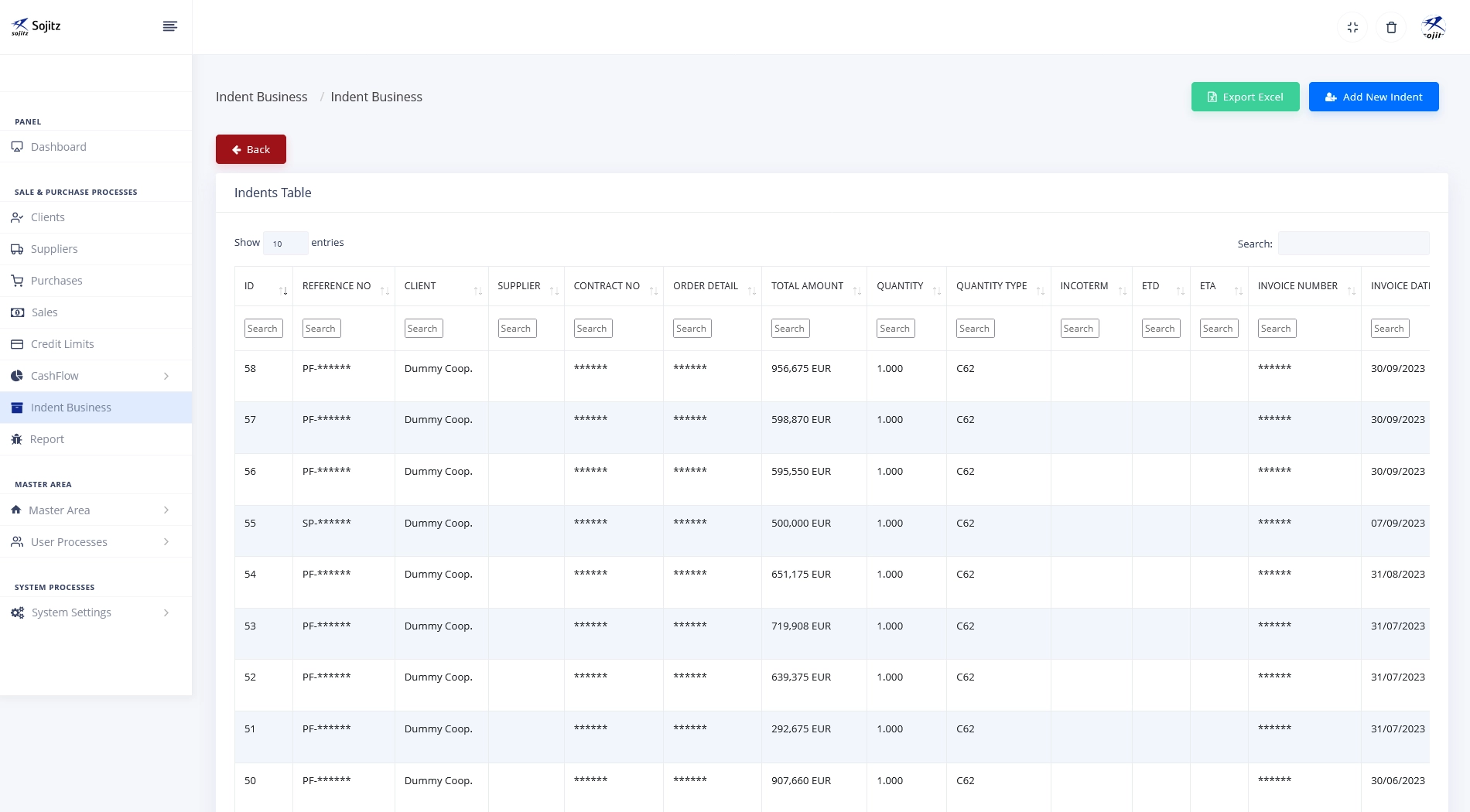Focus the INCOTERM column search box
This screenshot has width=1470, height=812.
1080,329
